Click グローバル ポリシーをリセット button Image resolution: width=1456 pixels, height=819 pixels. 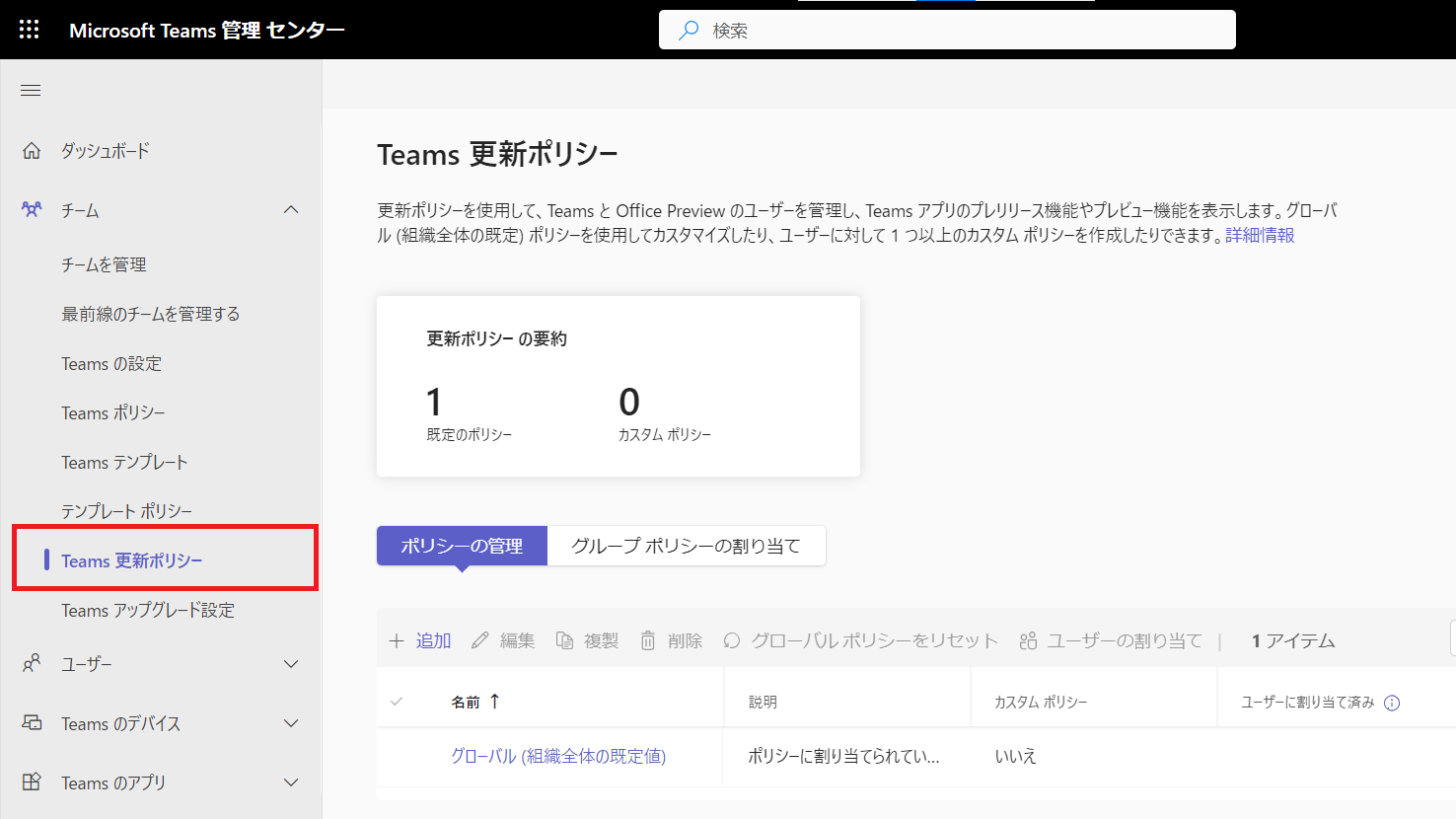click(860, 641)
